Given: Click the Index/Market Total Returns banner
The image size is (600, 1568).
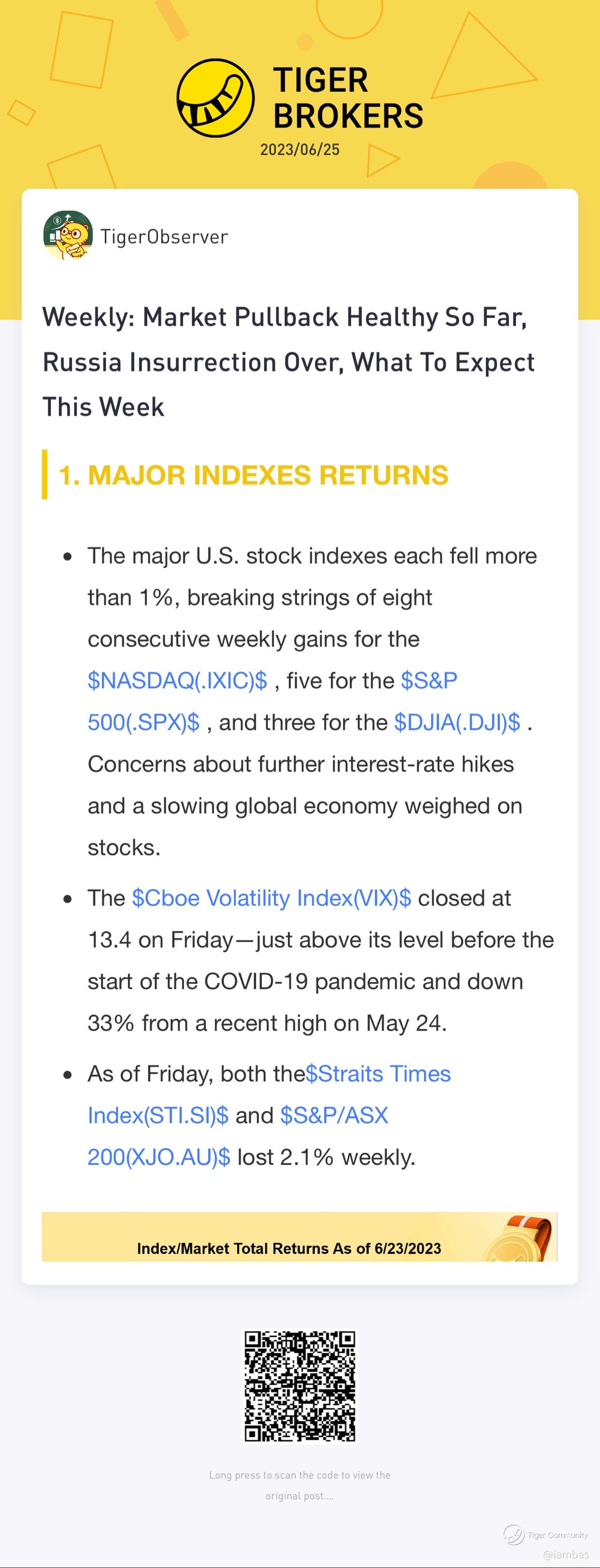Looking at the screenshot, I should pyautogui.click(x=300, y=1237).
